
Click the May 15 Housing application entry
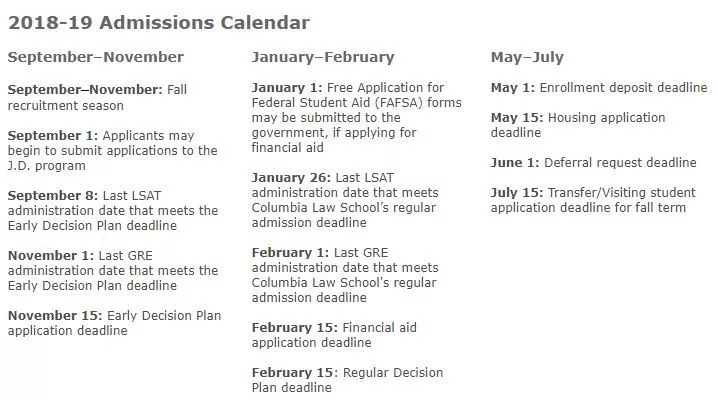click(x=577, y=125)
